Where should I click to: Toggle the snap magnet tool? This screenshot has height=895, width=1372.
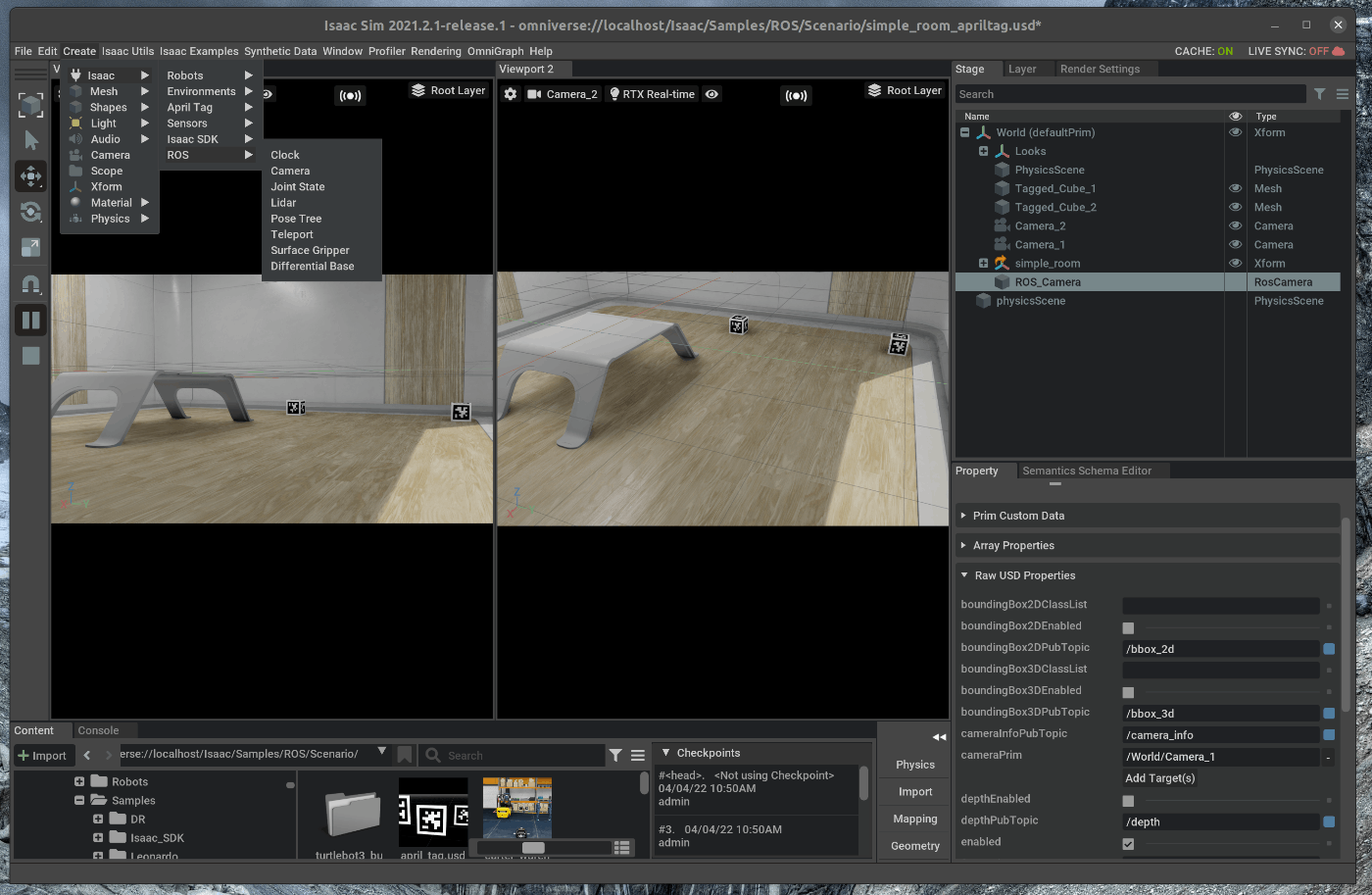pos(31,284)
